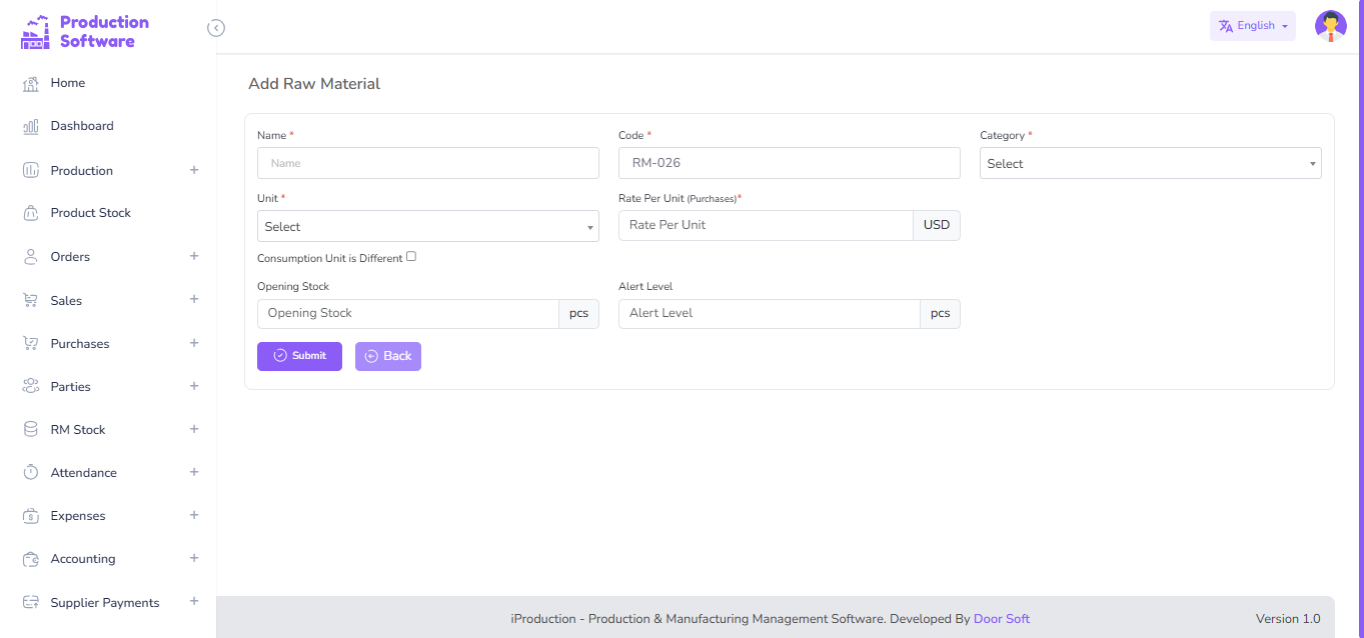Expand the Production menu plus sign

pos(194,170)
